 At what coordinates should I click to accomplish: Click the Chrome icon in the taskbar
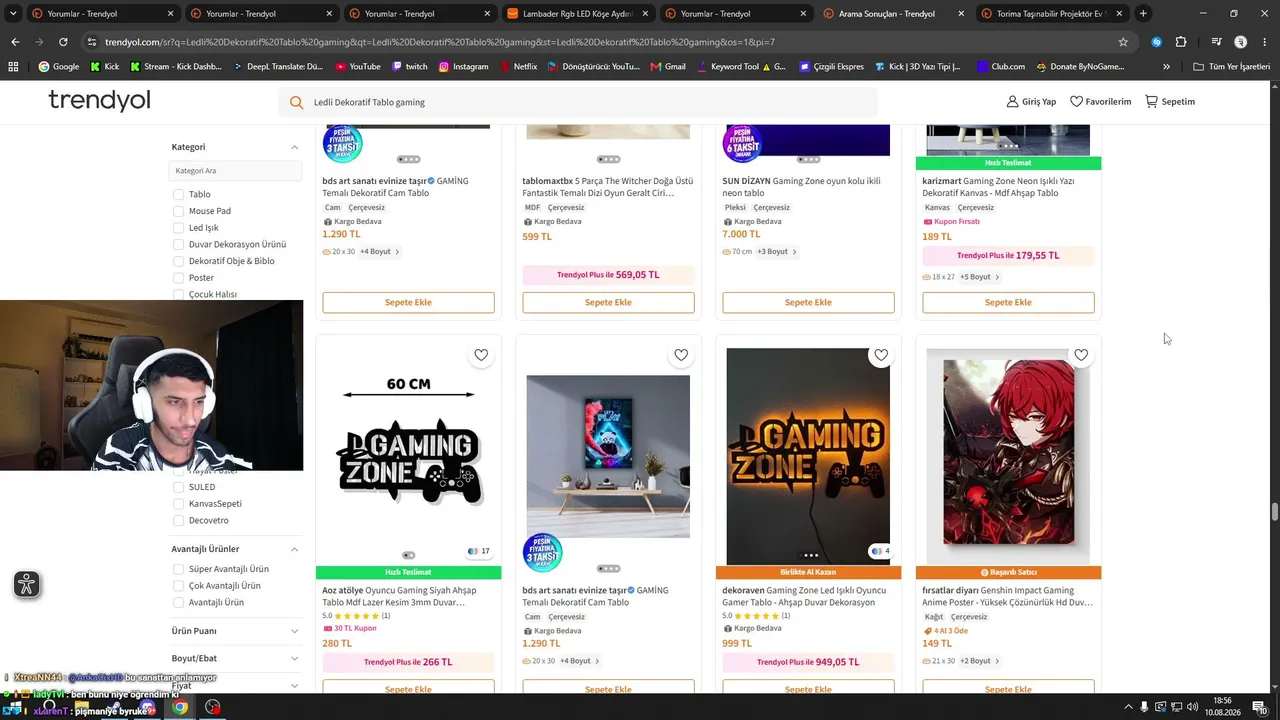coord(180,707)
